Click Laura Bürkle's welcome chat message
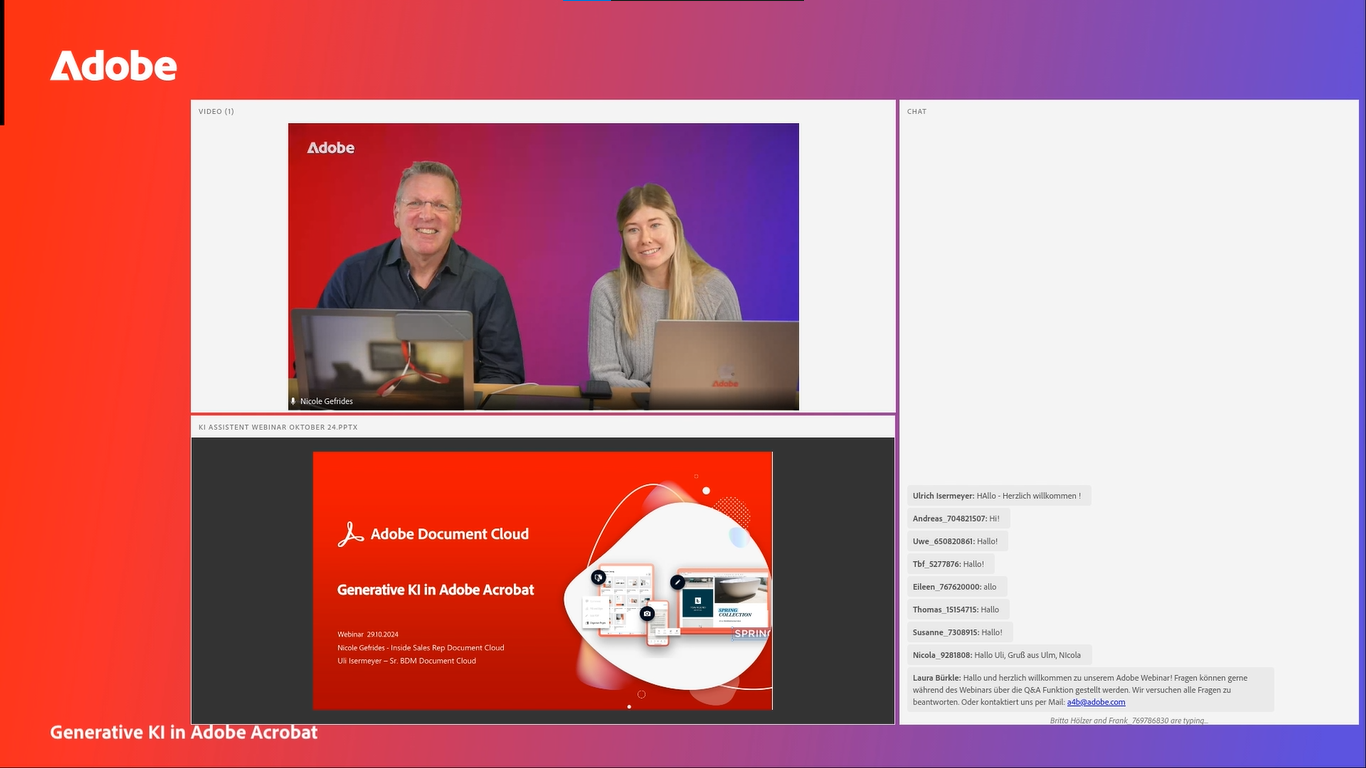Screen dimensions: 1366x768 pyautogui.click(x=1090, y=690)
